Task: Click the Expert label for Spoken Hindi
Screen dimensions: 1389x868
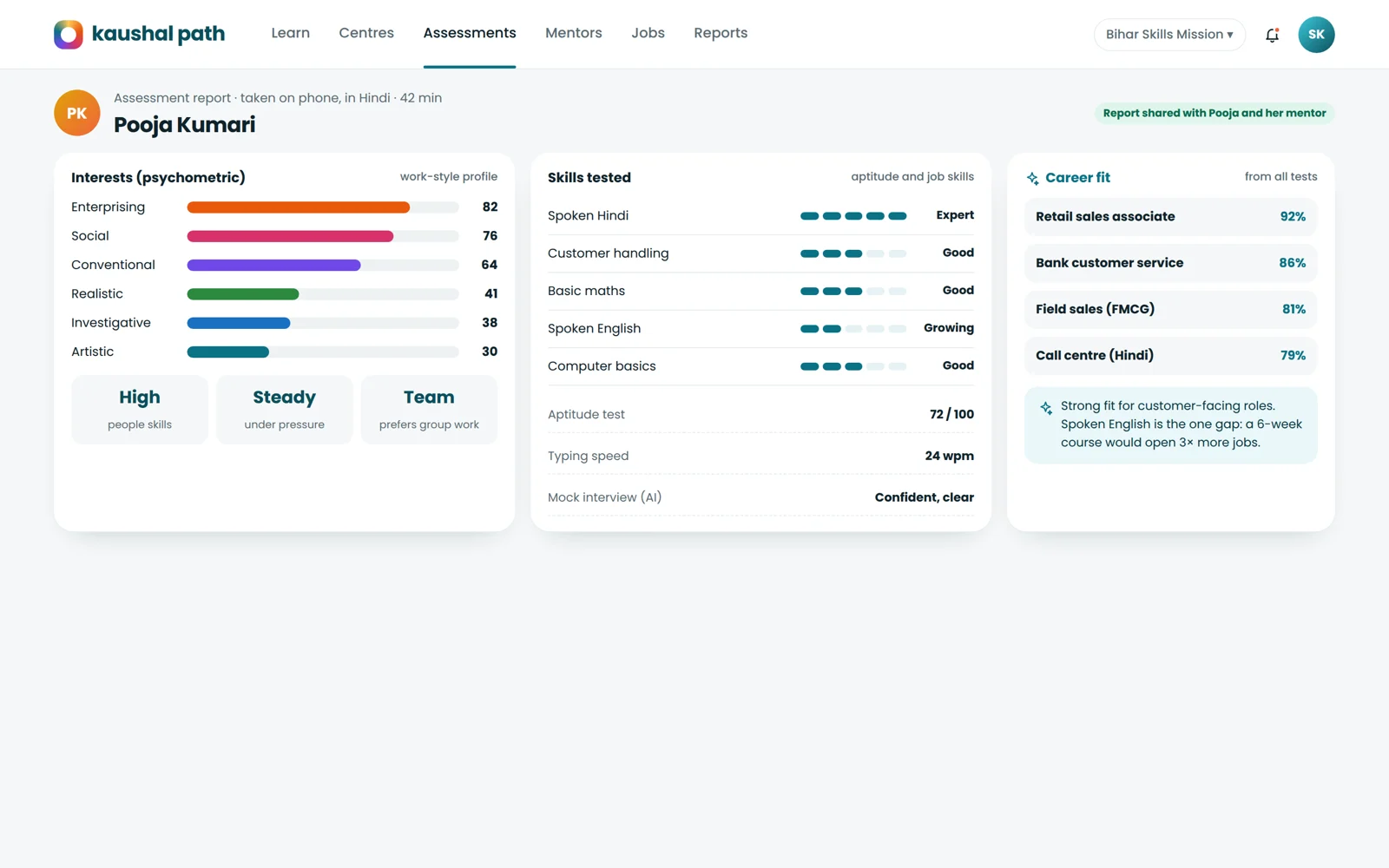Action: tap(955, 215)
